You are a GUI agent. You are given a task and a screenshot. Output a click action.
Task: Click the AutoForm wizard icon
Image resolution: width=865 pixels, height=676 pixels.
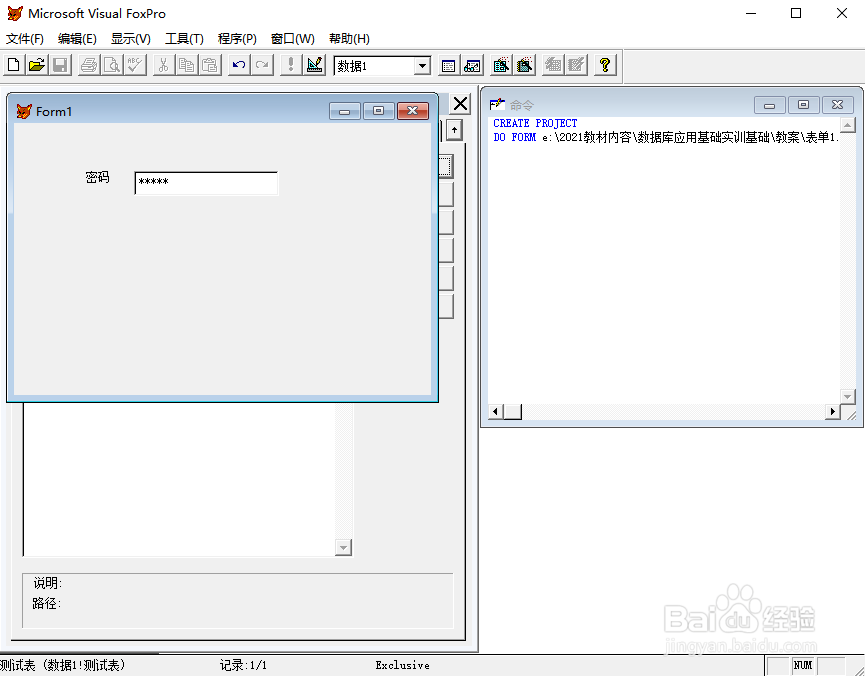coord(553,65)
